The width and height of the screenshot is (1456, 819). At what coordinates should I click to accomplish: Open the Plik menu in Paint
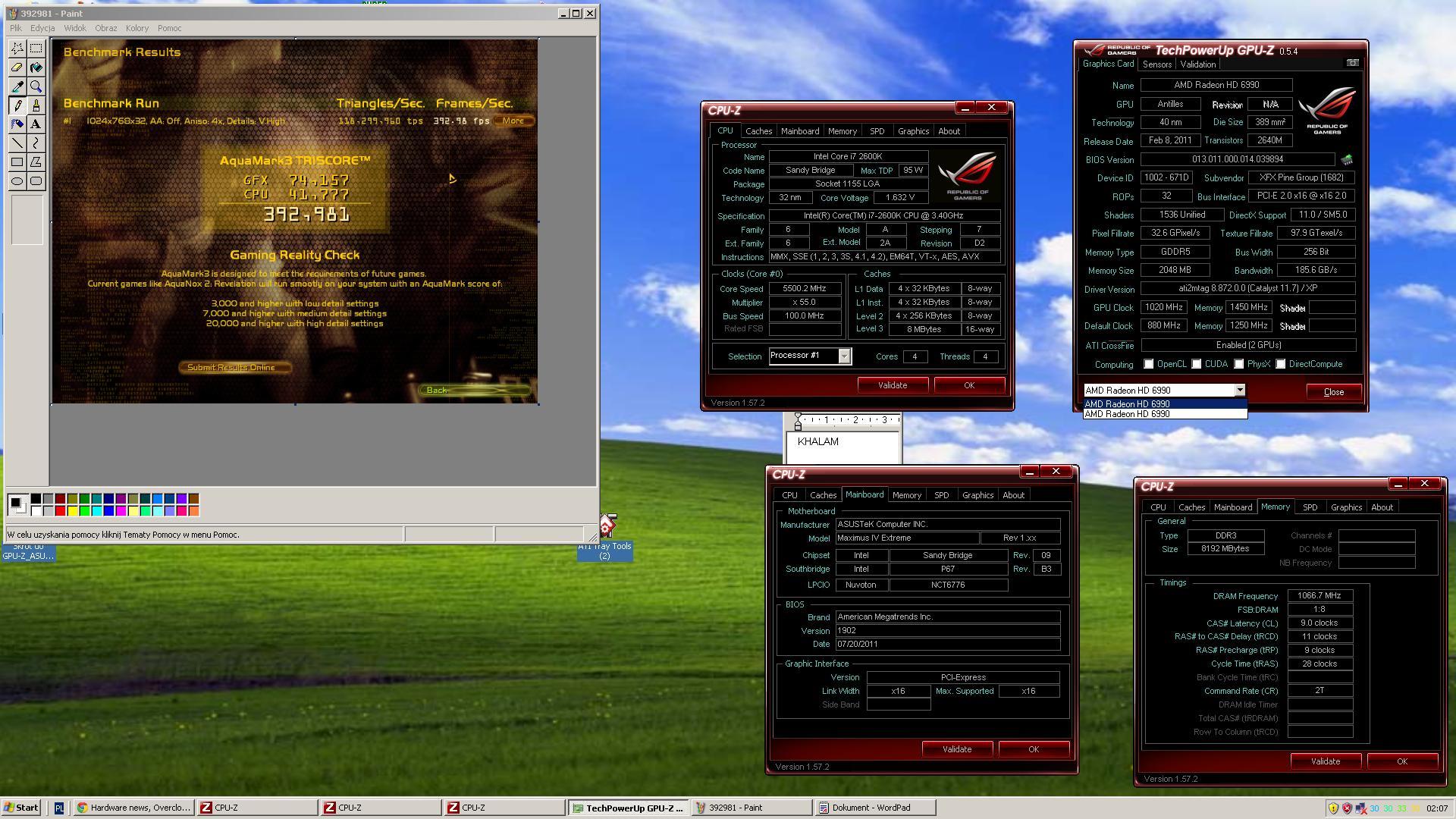(x=16, y=28)
